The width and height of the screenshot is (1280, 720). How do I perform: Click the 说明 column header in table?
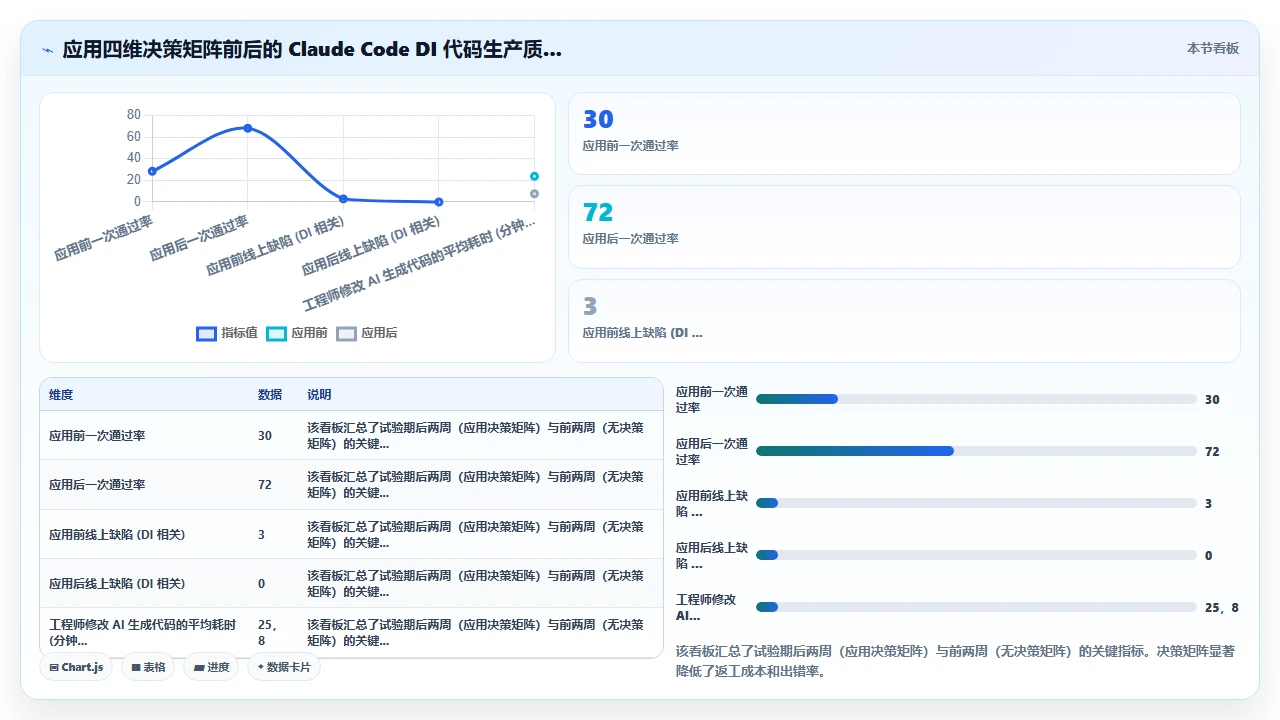319,395
